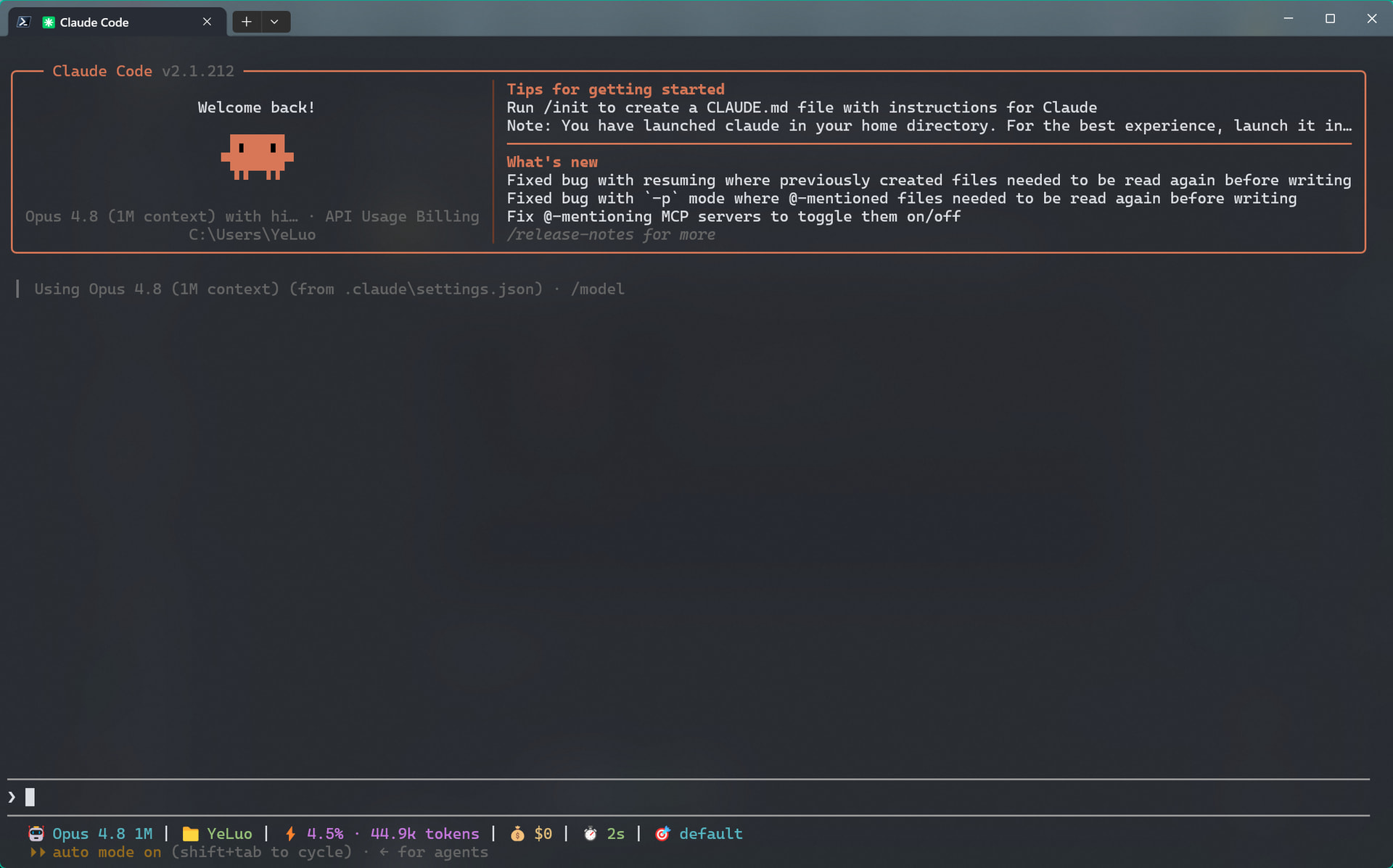Click the "Claude Code" box title text
This screenshot has width=1393, height=868.
[102, 71]
